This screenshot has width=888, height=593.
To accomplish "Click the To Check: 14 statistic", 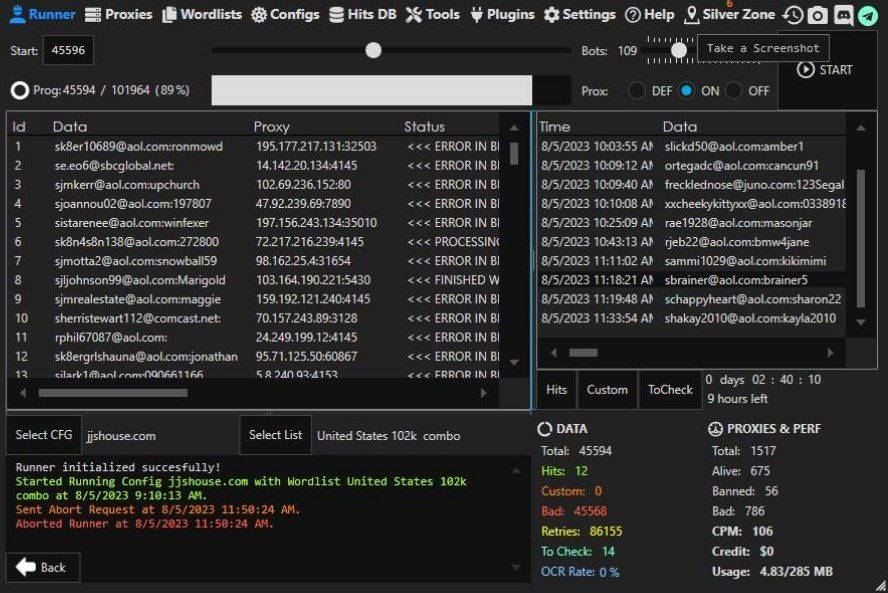I will [x=578, y=551].
